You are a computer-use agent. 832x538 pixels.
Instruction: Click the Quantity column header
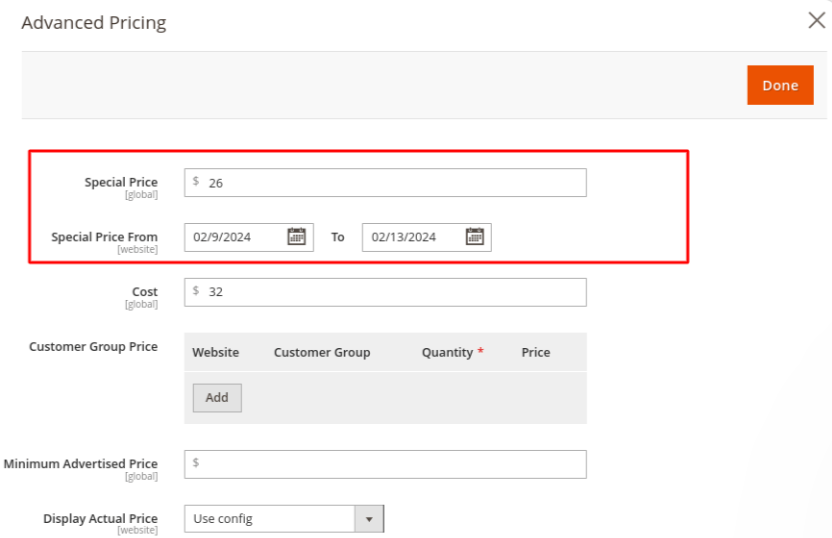click(447, 352)
